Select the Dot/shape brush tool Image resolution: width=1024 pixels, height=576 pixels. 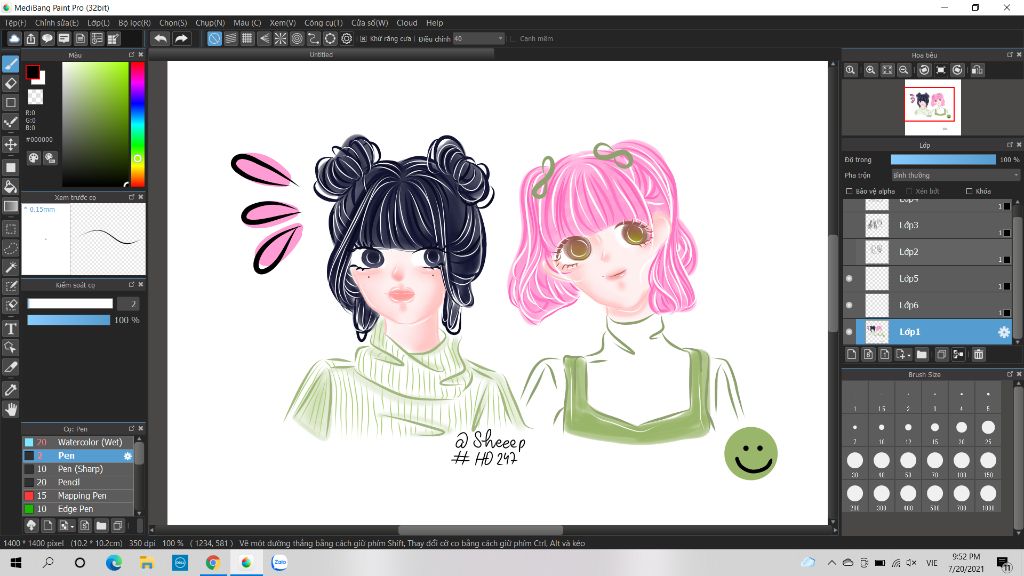click(10, 122)
